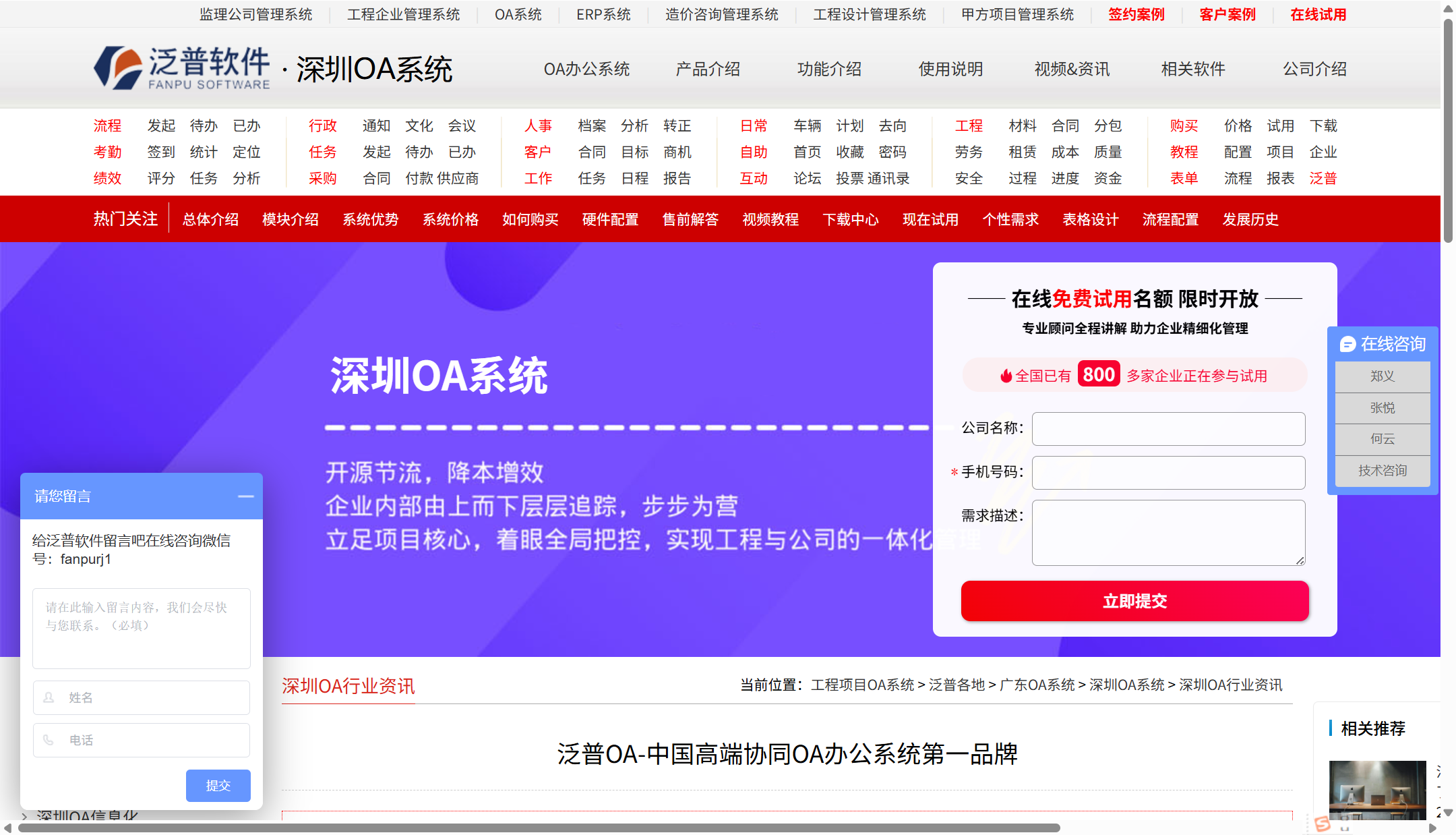This screenshot has width=1456, height=835.
Task: Click the Sogou input method icon
Action: coord(1322,824)
